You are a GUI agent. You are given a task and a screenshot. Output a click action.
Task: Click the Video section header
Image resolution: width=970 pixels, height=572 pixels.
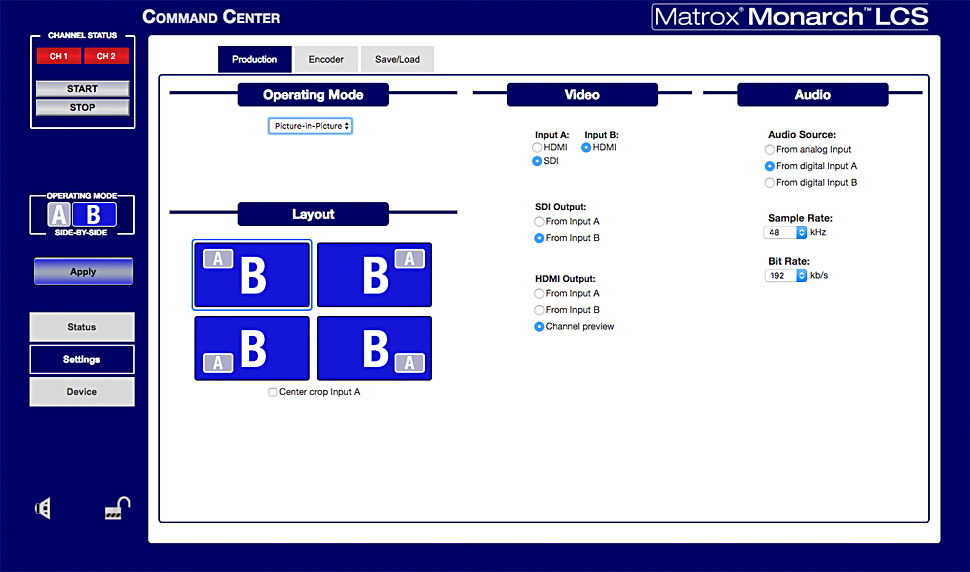[582, 95]
